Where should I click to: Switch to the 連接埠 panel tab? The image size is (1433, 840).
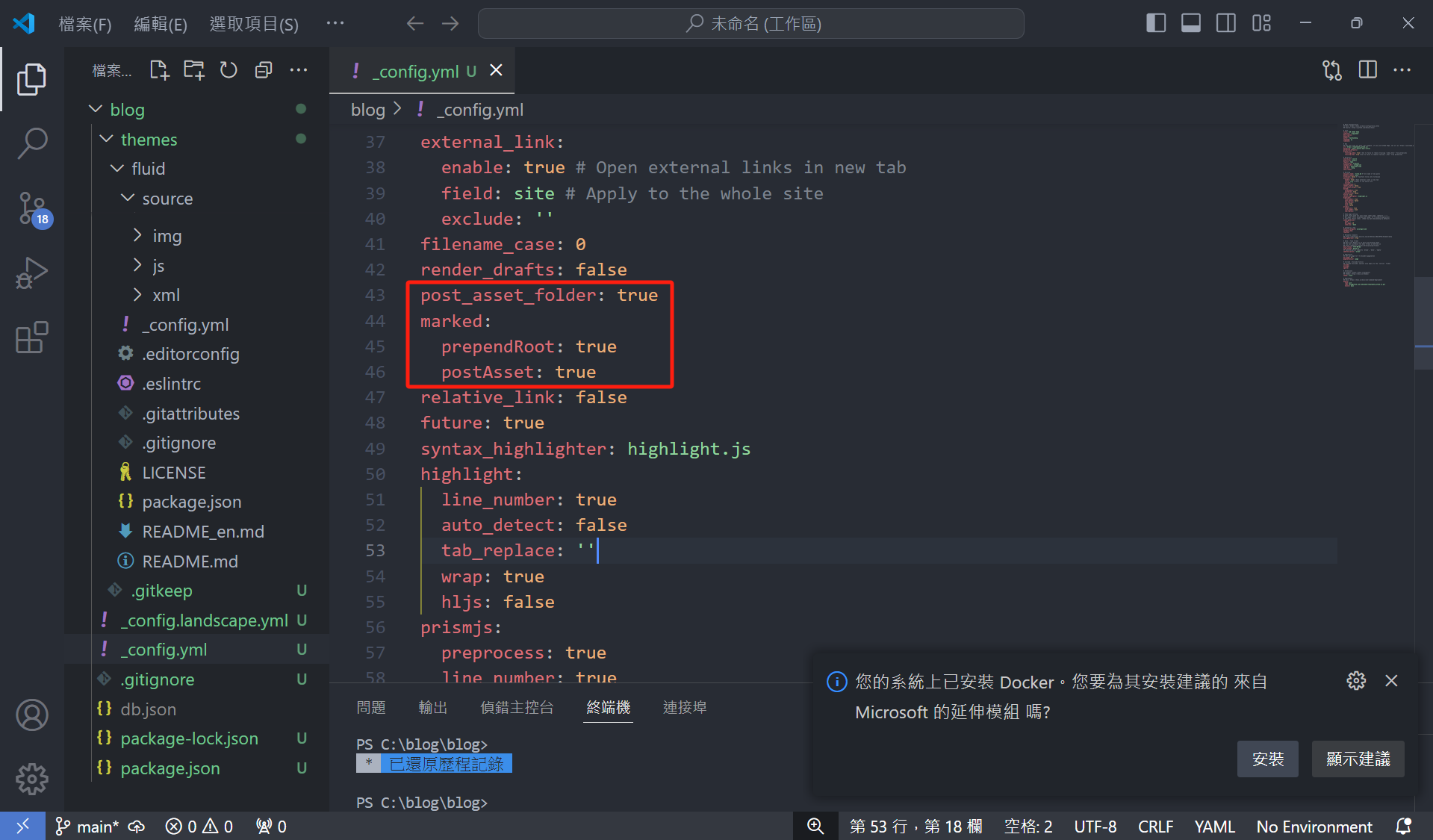[685, 707]
